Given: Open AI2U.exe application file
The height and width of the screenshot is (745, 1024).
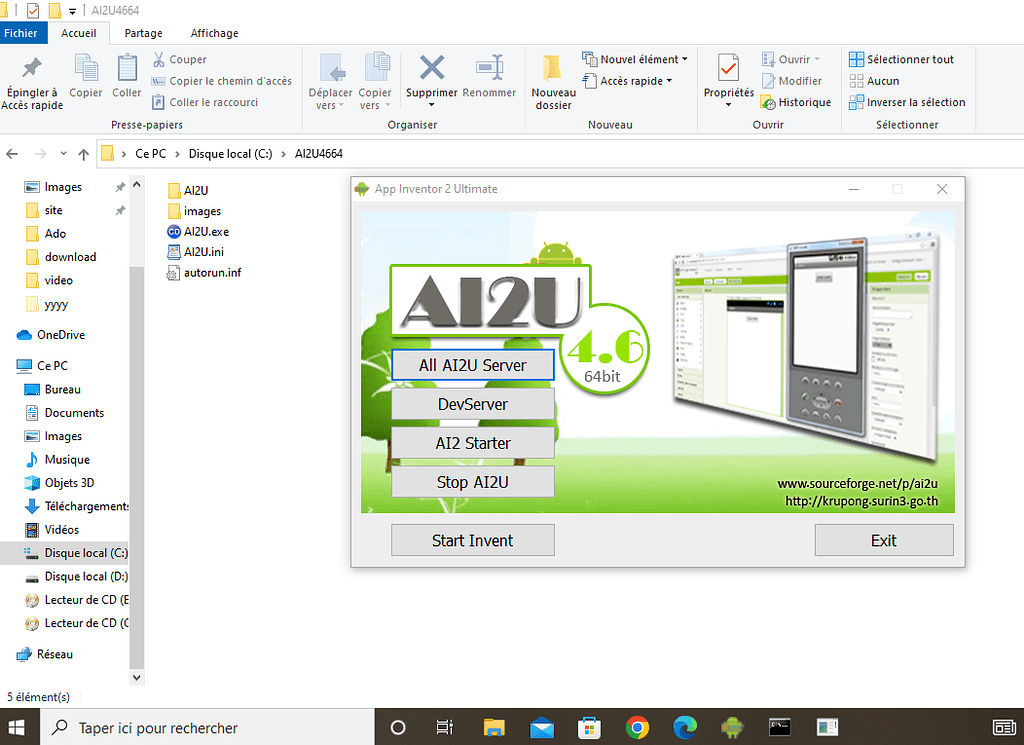Looking at the screenshot, I should [206, 231].
